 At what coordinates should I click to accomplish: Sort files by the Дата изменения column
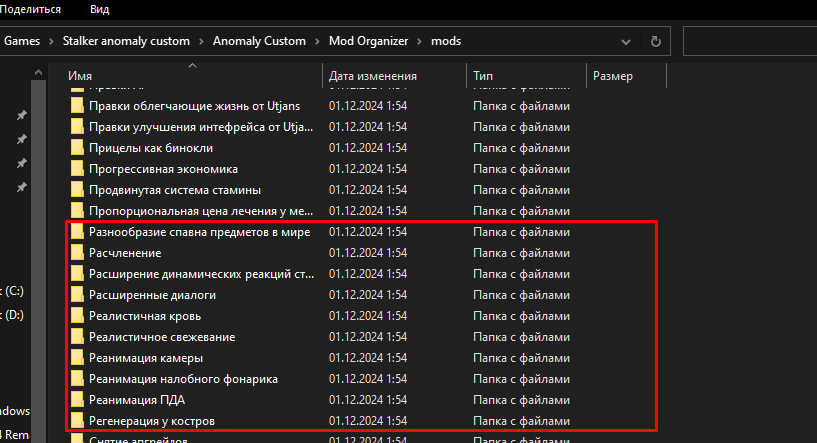[372, 76]
